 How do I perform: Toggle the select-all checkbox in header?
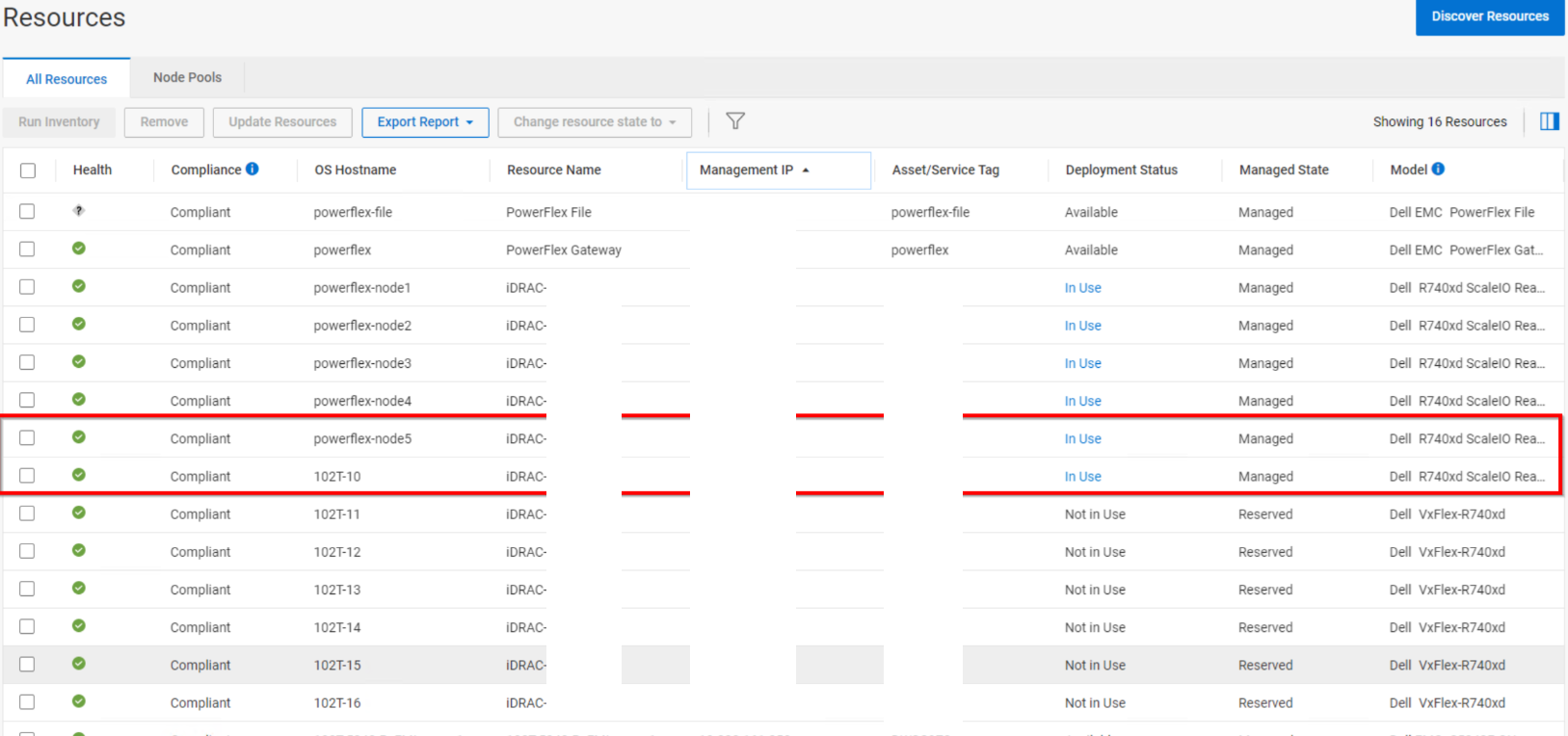point(28,171)
